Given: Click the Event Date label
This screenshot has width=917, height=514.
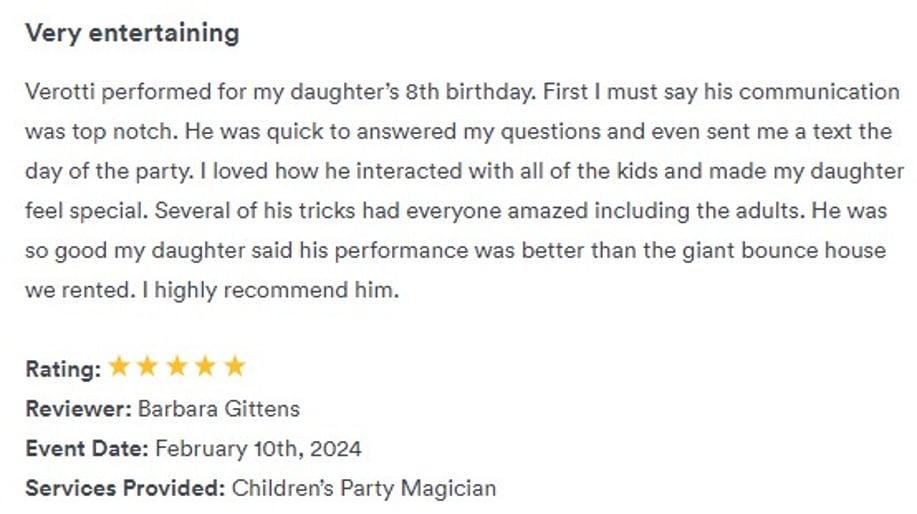Looking at the screenshot, I should [87, 449].
